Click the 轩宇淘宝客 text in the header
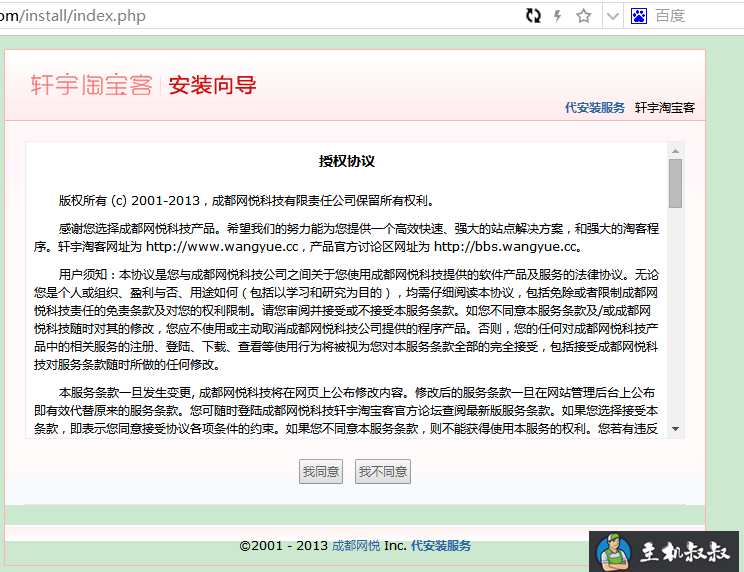Screen dimensions: 744x572 pyautogui.click(x=665, y=108)
